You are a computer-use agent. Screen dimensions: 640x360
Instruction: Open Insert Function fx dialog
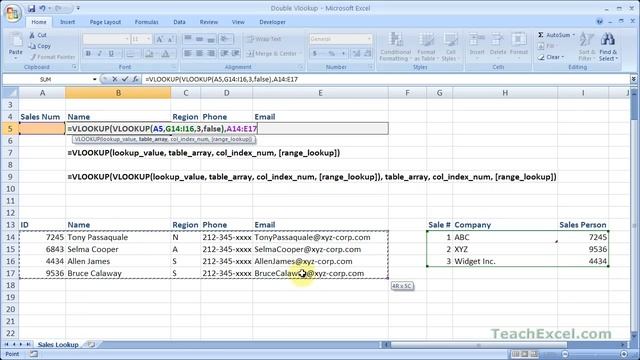[135, 79]
